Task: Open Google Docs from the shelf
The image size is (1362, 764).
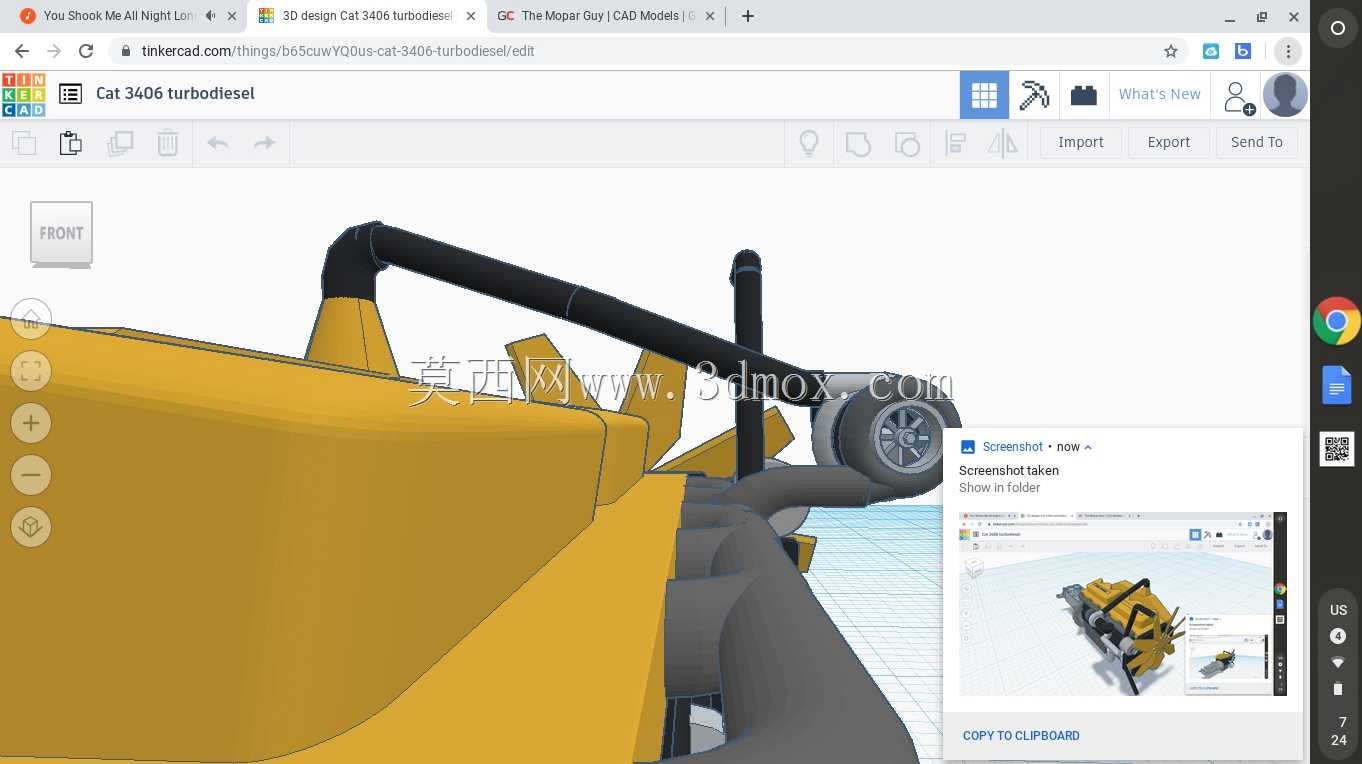Action: pos(1337,385)
